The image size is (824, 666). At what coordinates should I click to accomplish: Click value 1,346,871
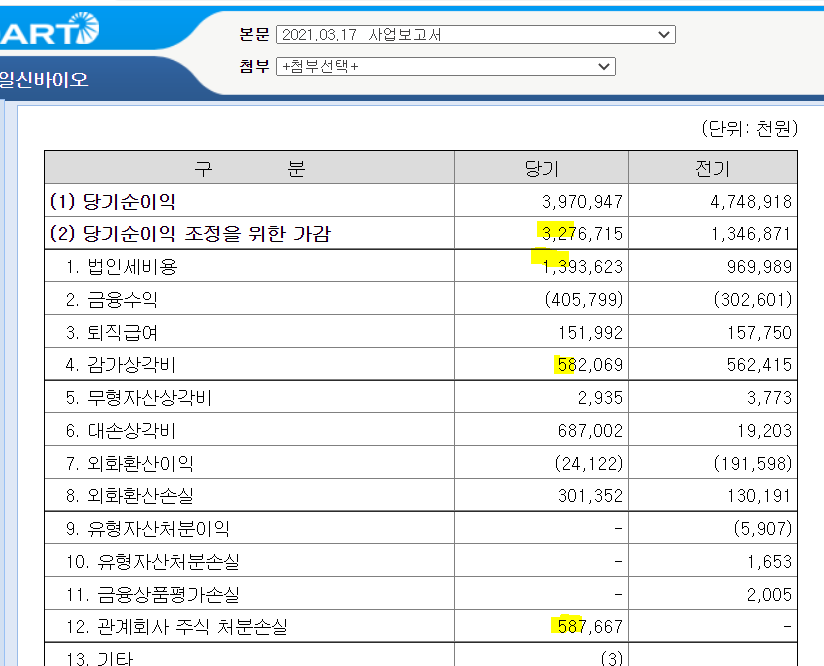coord(751,233)
